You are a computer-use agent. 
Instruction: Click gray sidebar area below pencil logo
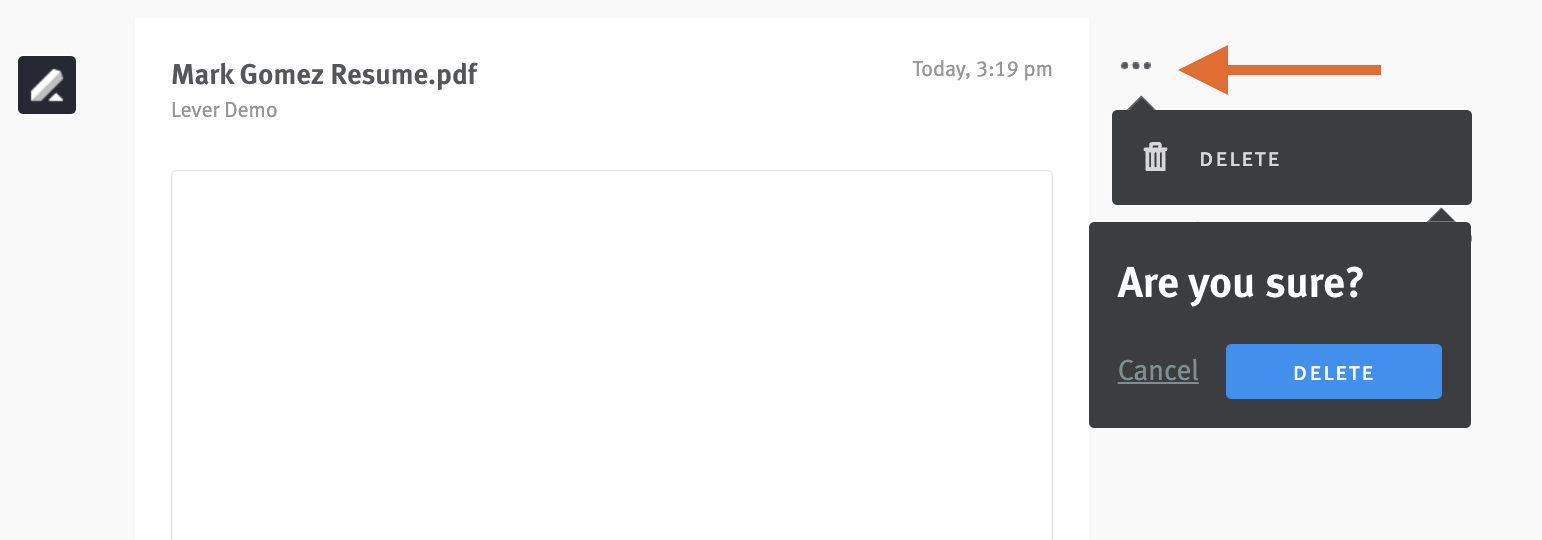(67, 330)
